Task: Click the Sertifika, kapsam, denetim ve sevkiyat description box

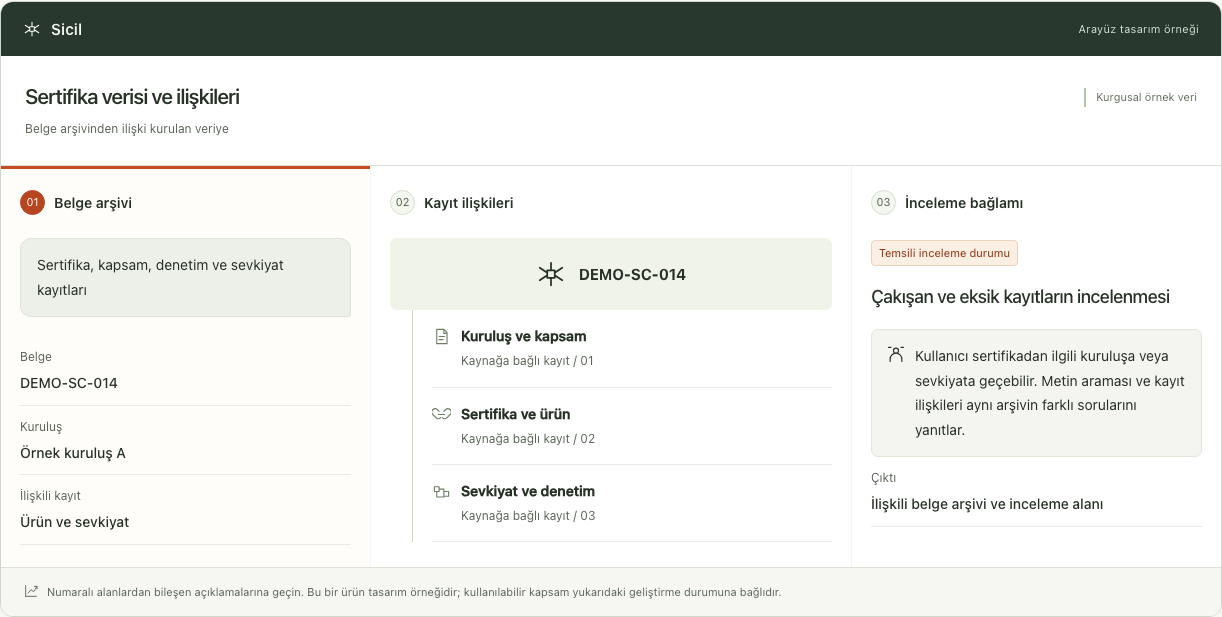Action: [x=185, y=277]
